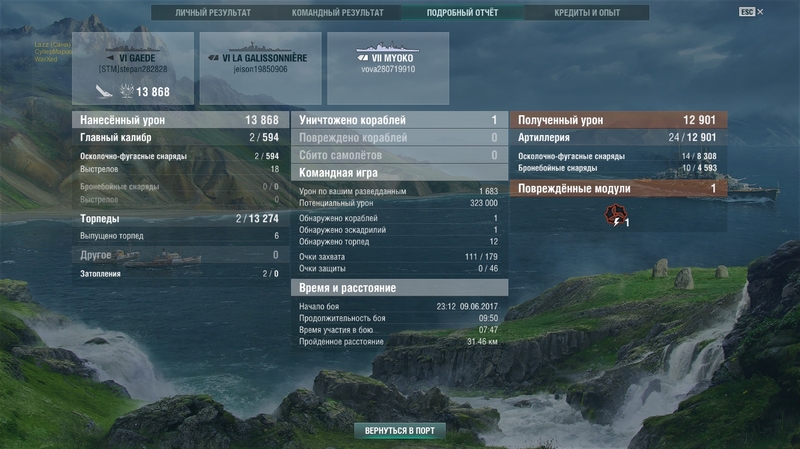Screen dimensions: 800x449
Task: Open the Личный результат tab
Action: (213, 13)
